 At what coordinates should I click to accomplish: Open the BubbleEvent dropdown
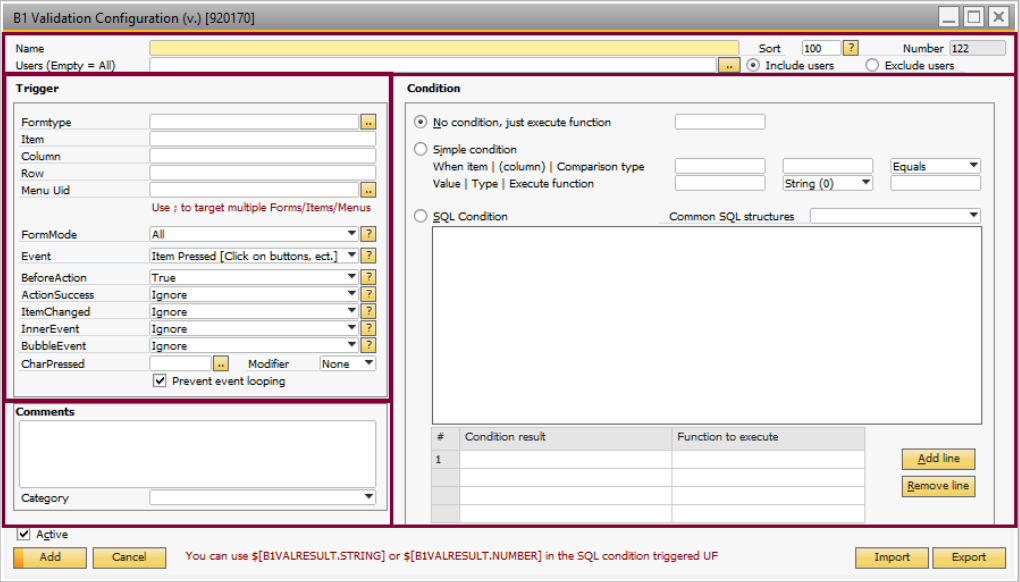(254, 345)
